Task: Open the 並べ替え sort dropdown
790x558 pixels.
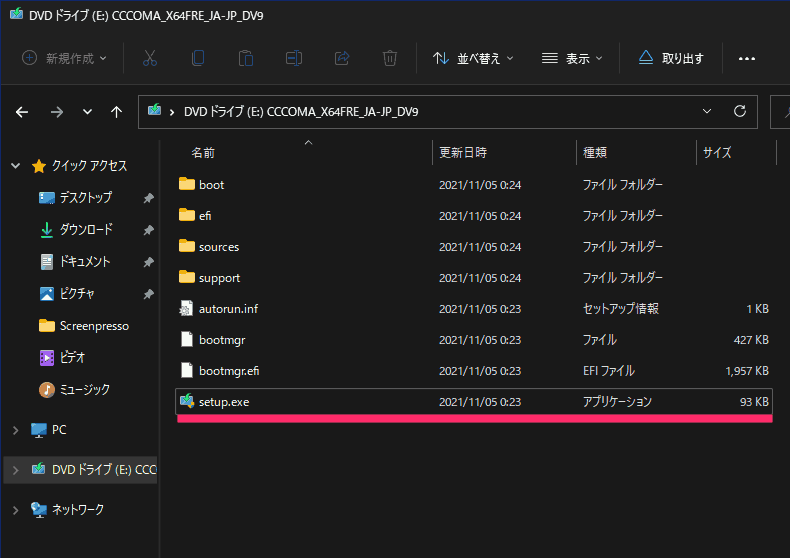Action: coord(473,58)
